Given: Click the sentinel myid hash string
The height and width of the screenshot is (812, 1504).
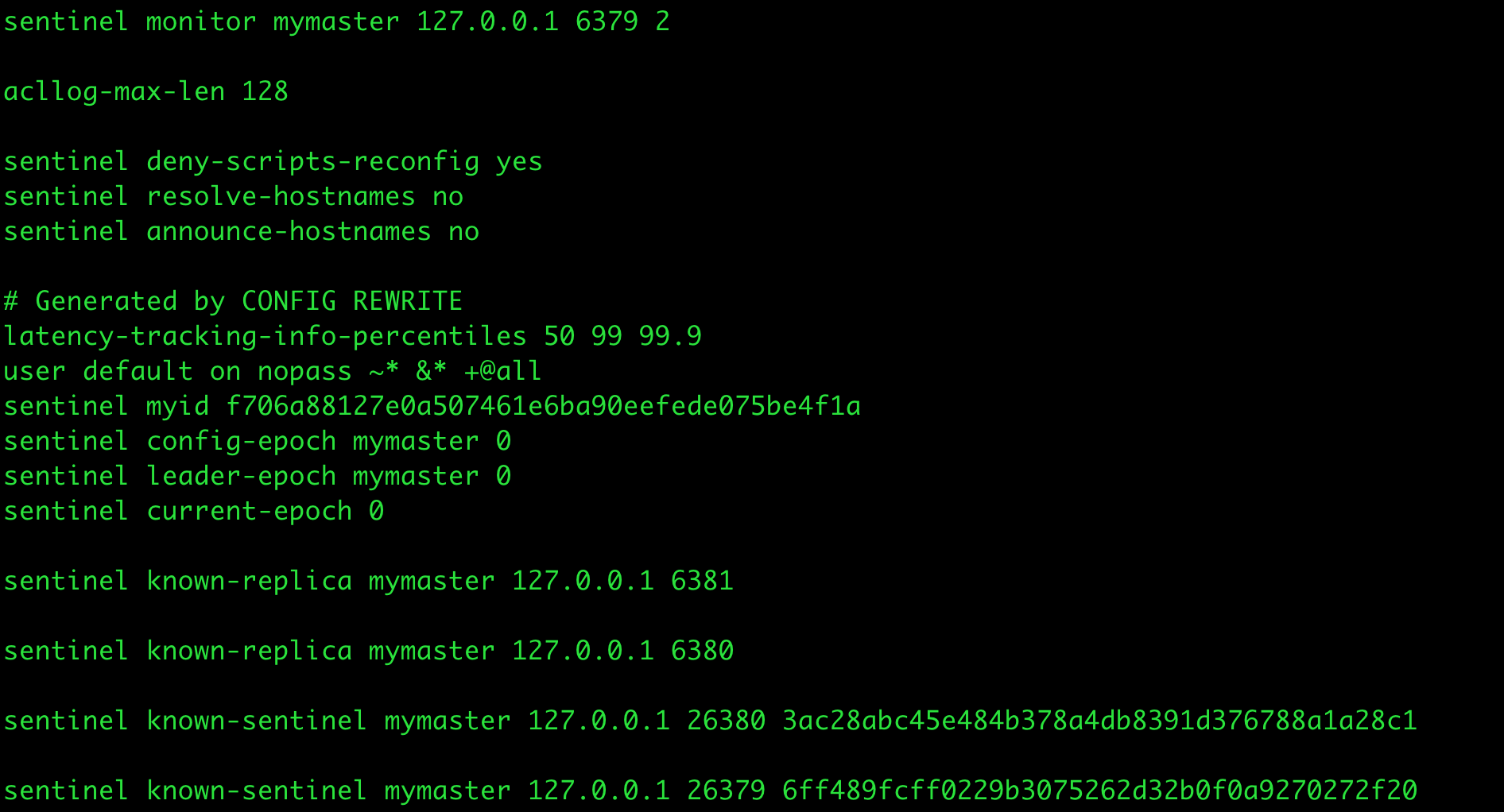Looking at the screenshot, I should (543, 406).
